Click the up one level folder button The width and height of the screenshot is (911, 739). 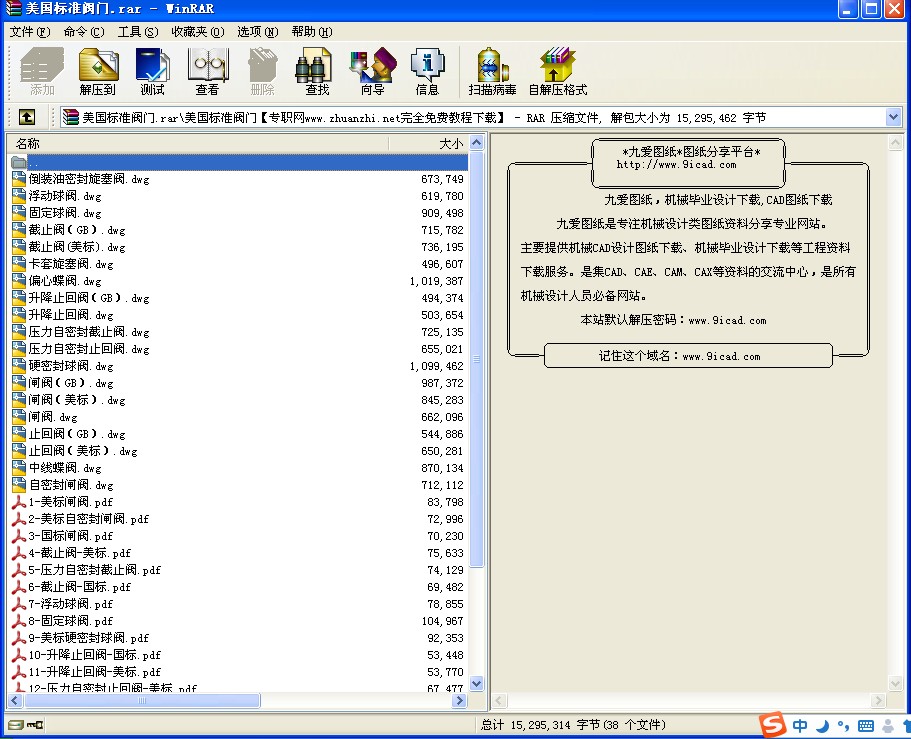click(x=28, y=118)
